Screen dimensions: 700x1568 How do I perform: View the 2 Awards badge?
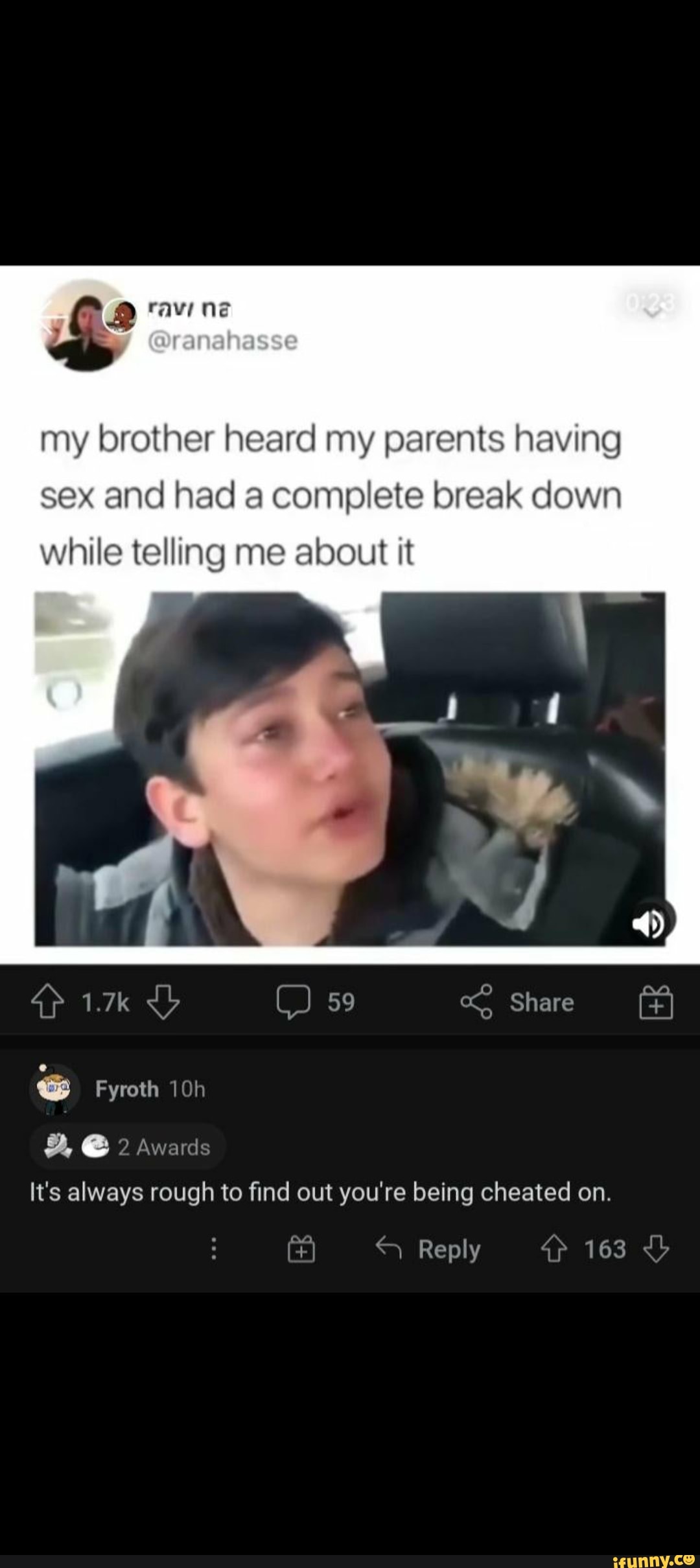coord(128,1146)
